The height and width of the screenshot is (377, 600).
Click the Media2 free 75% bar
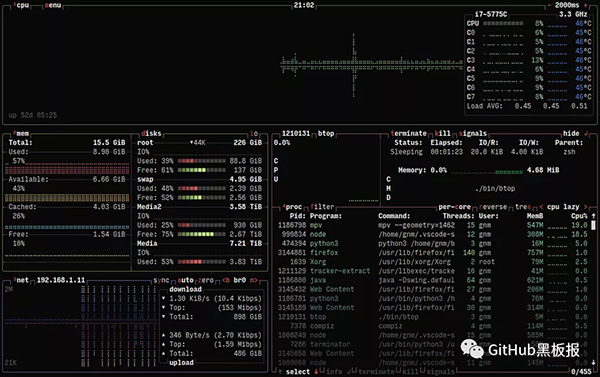pyautogui.click(x=201, y=234)
